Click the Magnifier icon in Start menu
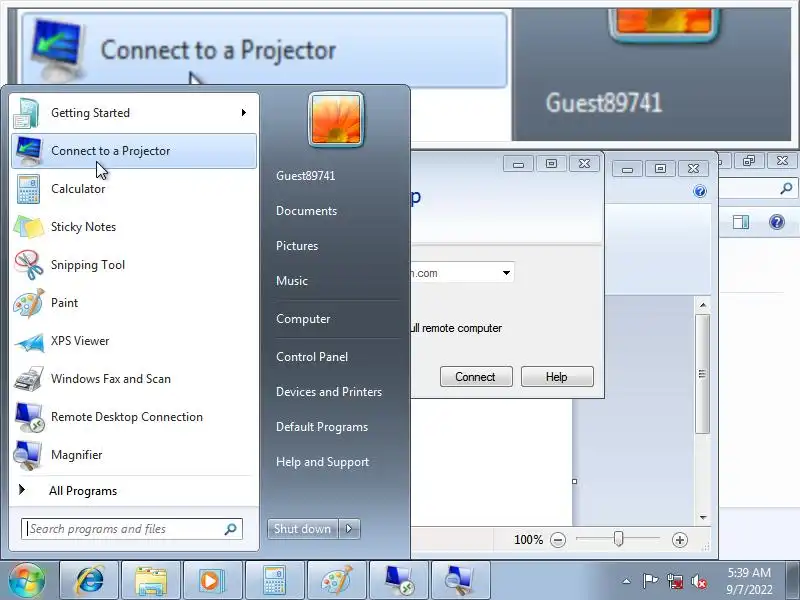 28,455
